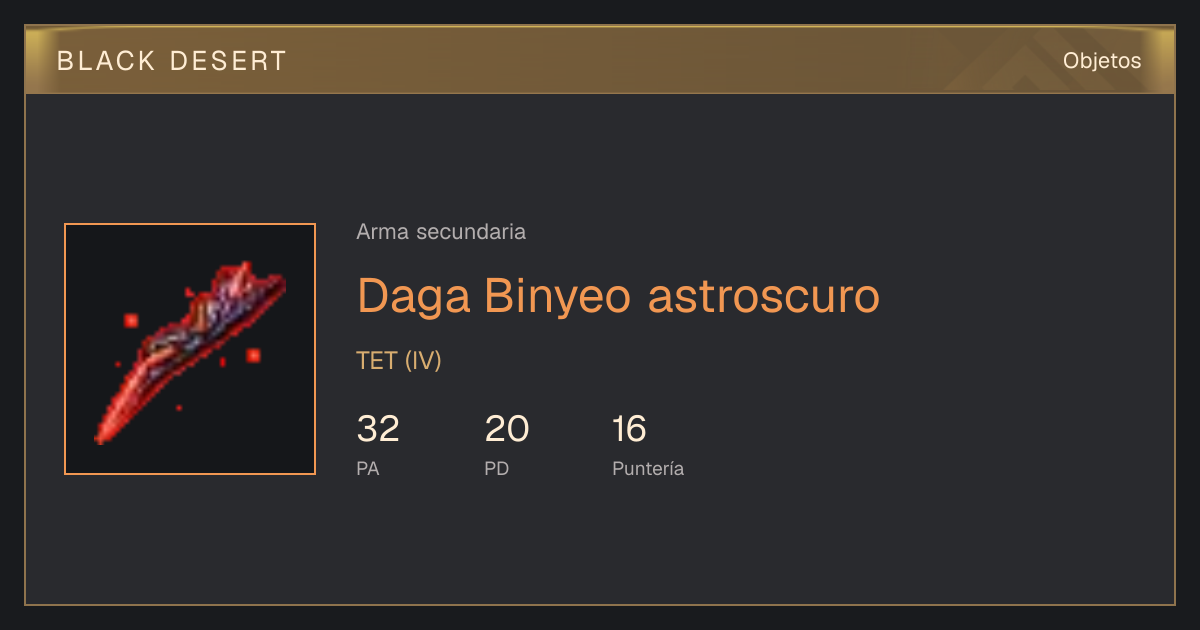Click the PA value 32
This screenshot has height=630, width=1200.
pos(378,429)
